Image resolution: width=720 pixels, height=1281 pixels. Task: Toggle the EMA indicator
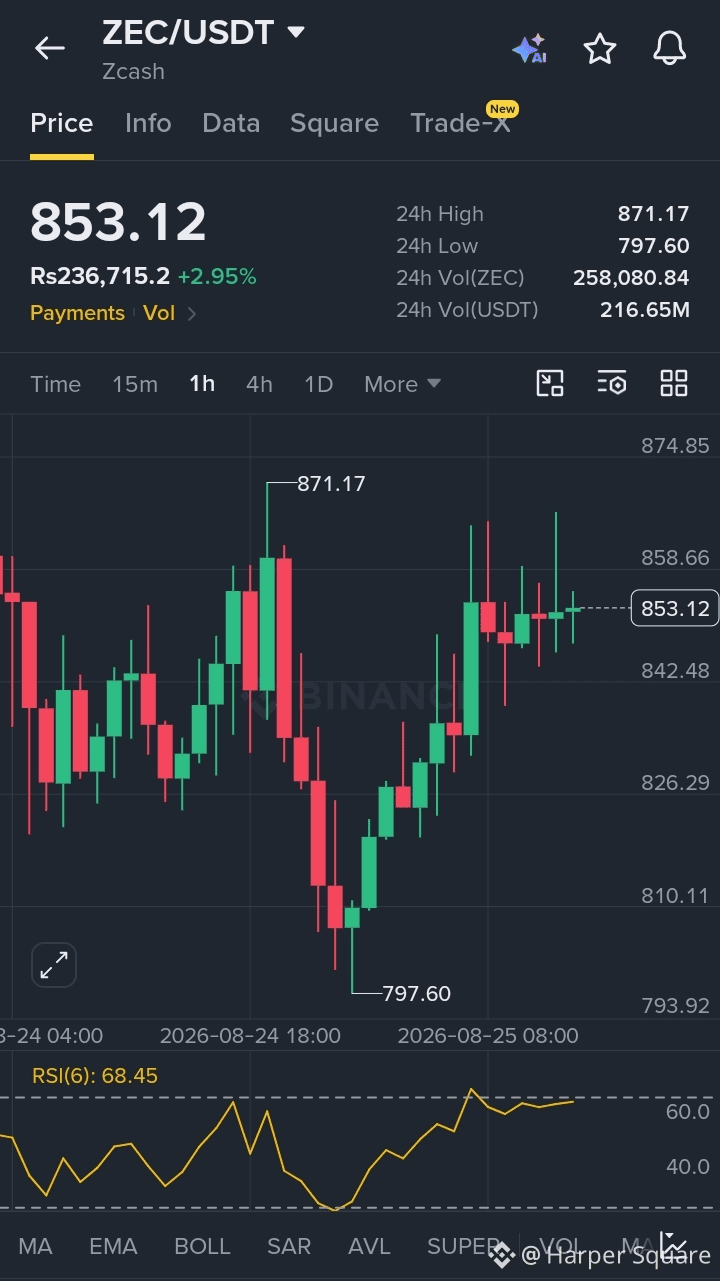(113, 1246)
